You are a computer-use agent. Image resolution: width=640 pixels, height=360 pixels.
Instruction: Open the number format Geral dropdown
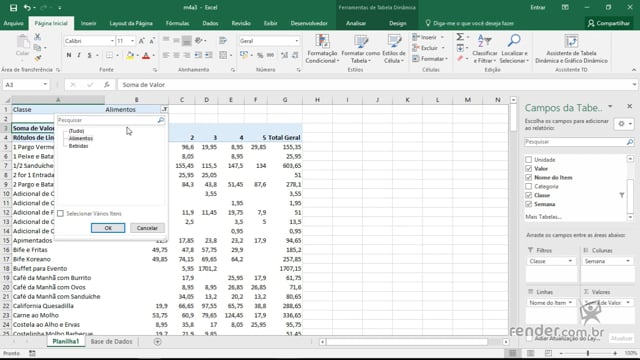point(297,41)
